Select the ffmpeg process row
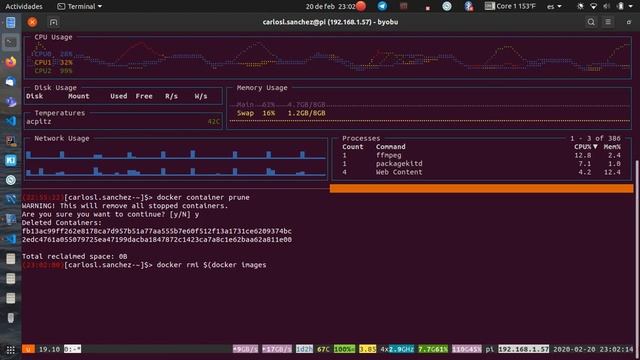Screen dimensions: 640x360 481,155
